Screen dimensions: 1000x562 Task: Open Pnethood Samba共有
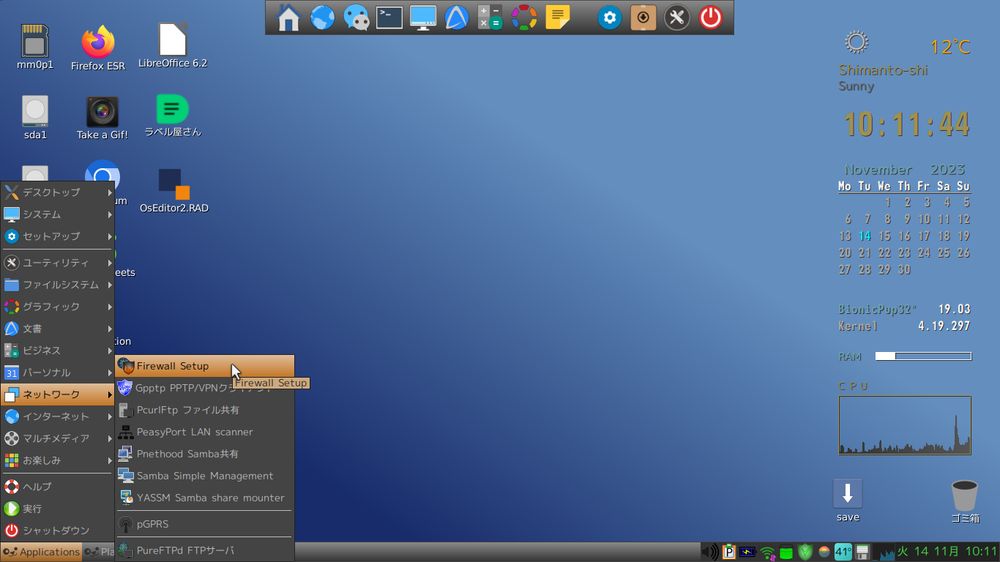[x=205, y=454]
